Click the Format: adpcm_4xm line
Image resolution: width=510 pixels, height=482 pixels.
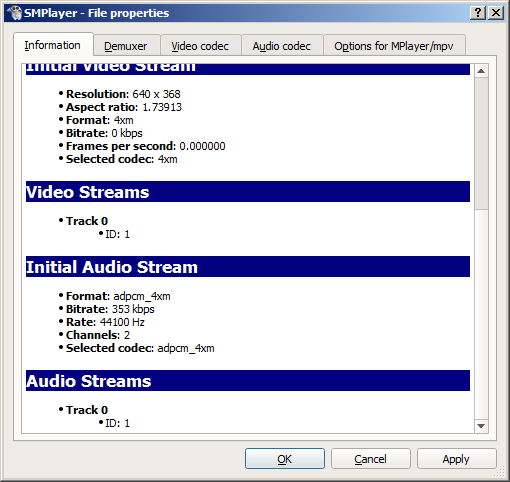(118, 296)
